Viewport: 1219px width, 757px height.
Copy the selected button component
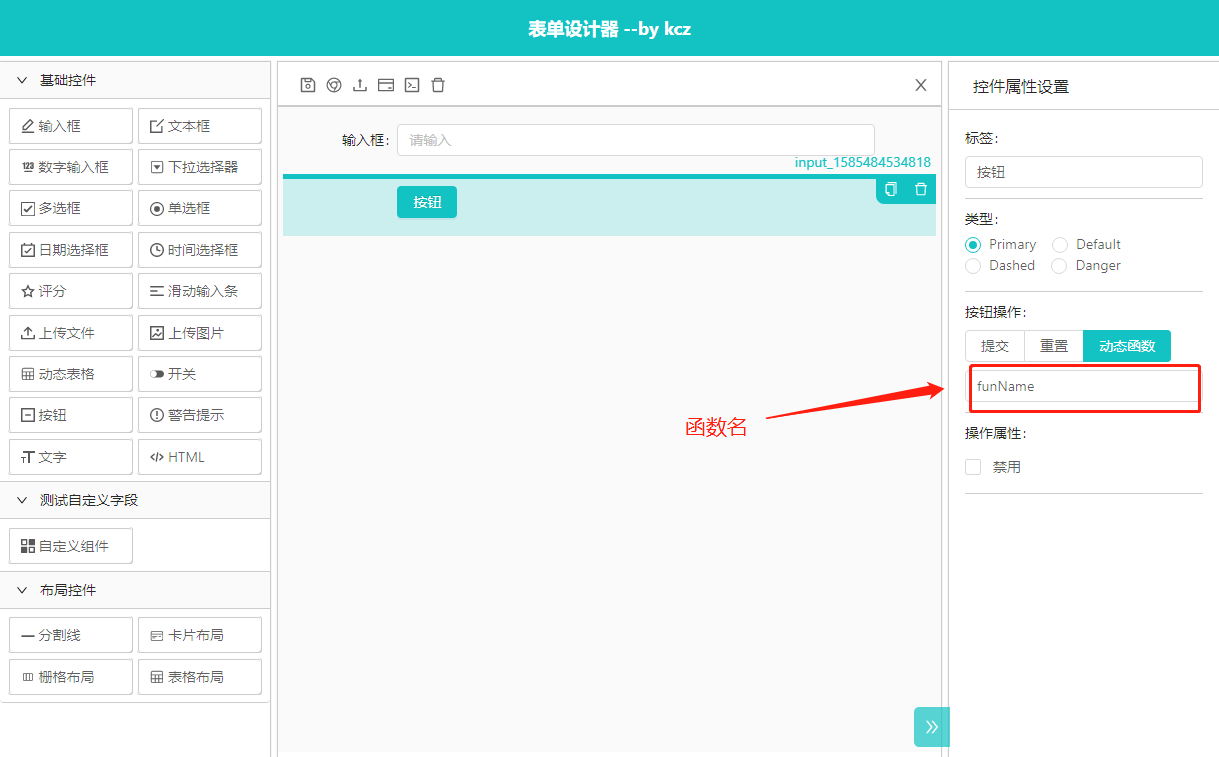tap(891, 189)
